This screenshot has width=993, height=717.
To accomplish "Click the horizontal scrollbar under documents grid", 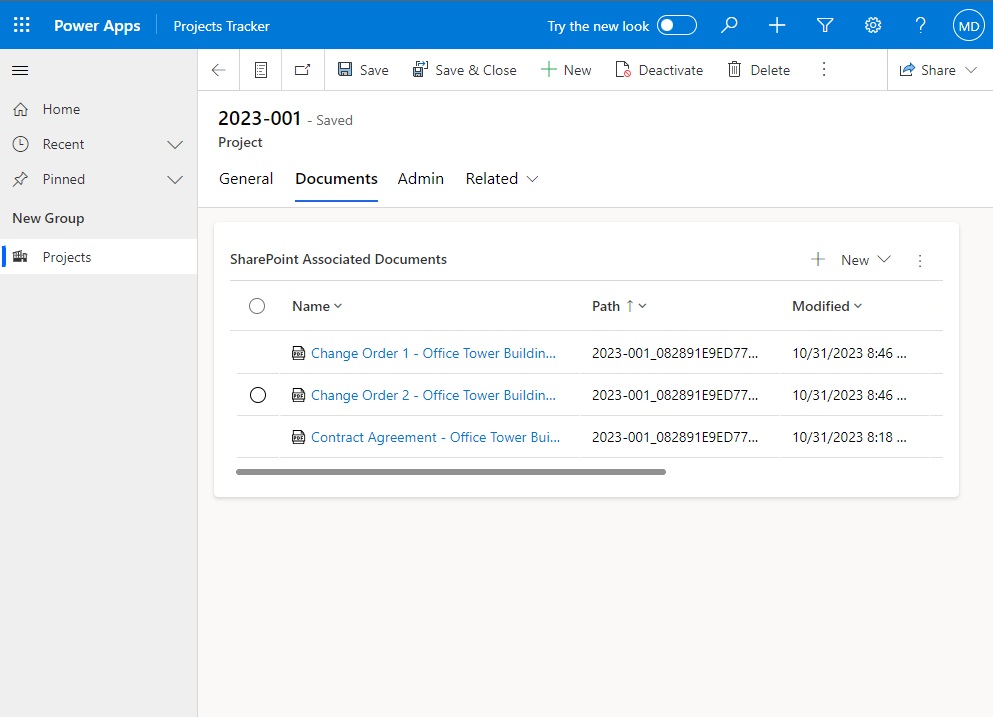I will (x=451, y=472).
